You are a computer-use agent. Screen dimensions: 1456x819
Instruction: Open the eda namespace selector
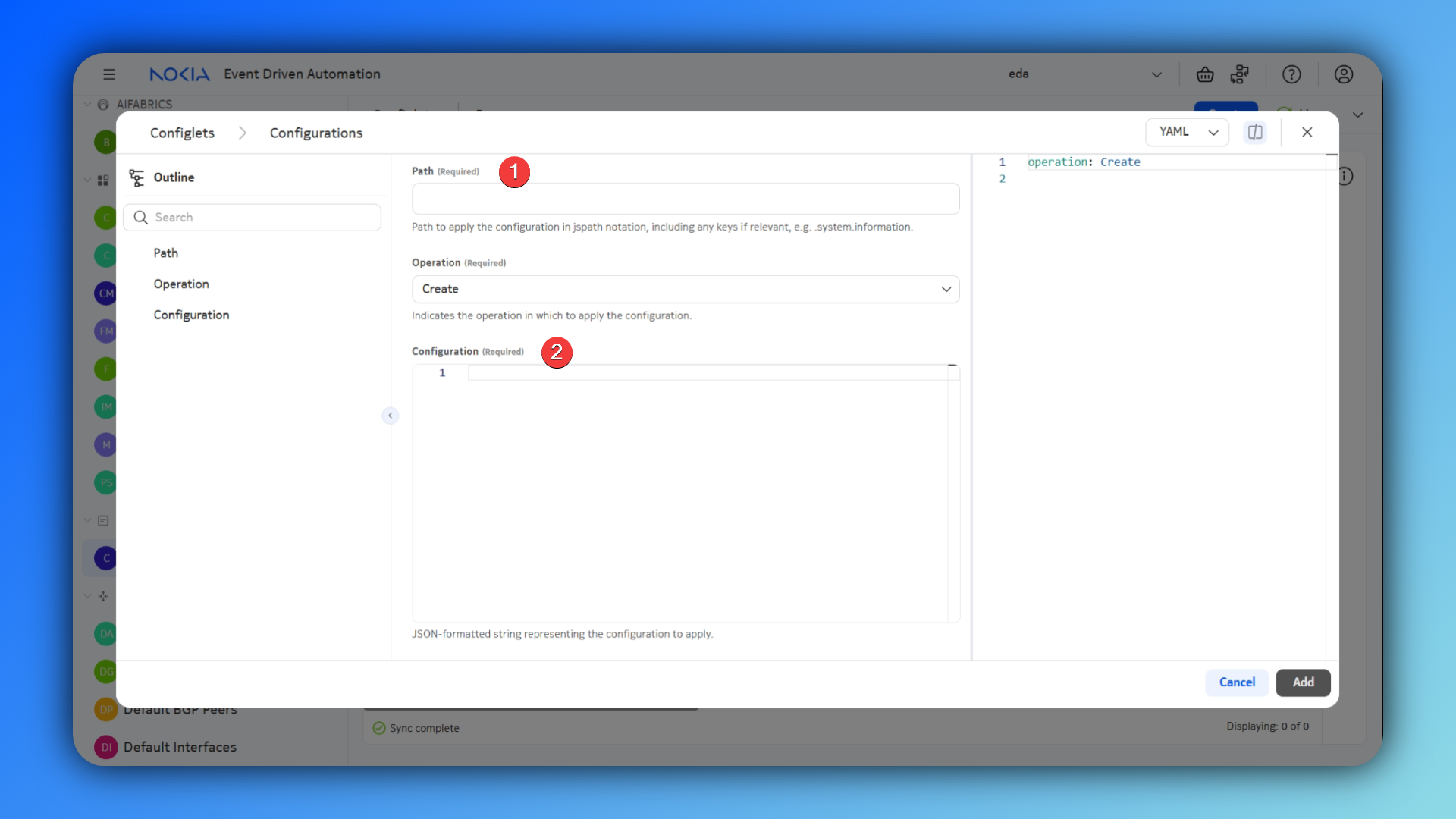coord(1084,74)
